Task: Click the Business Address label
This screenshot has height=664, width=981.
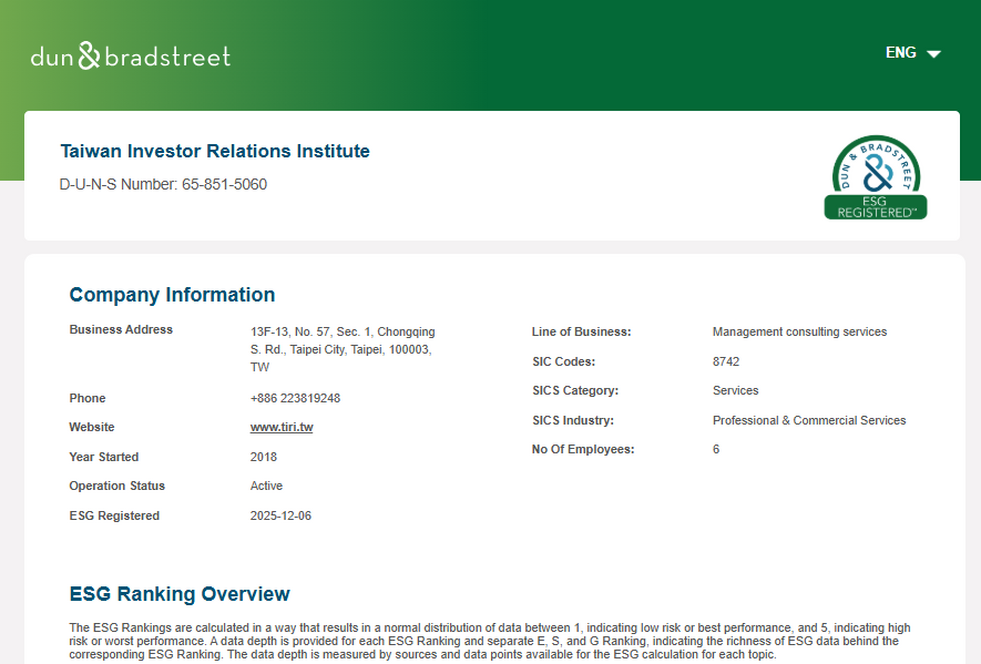Action: coord(121,329)
